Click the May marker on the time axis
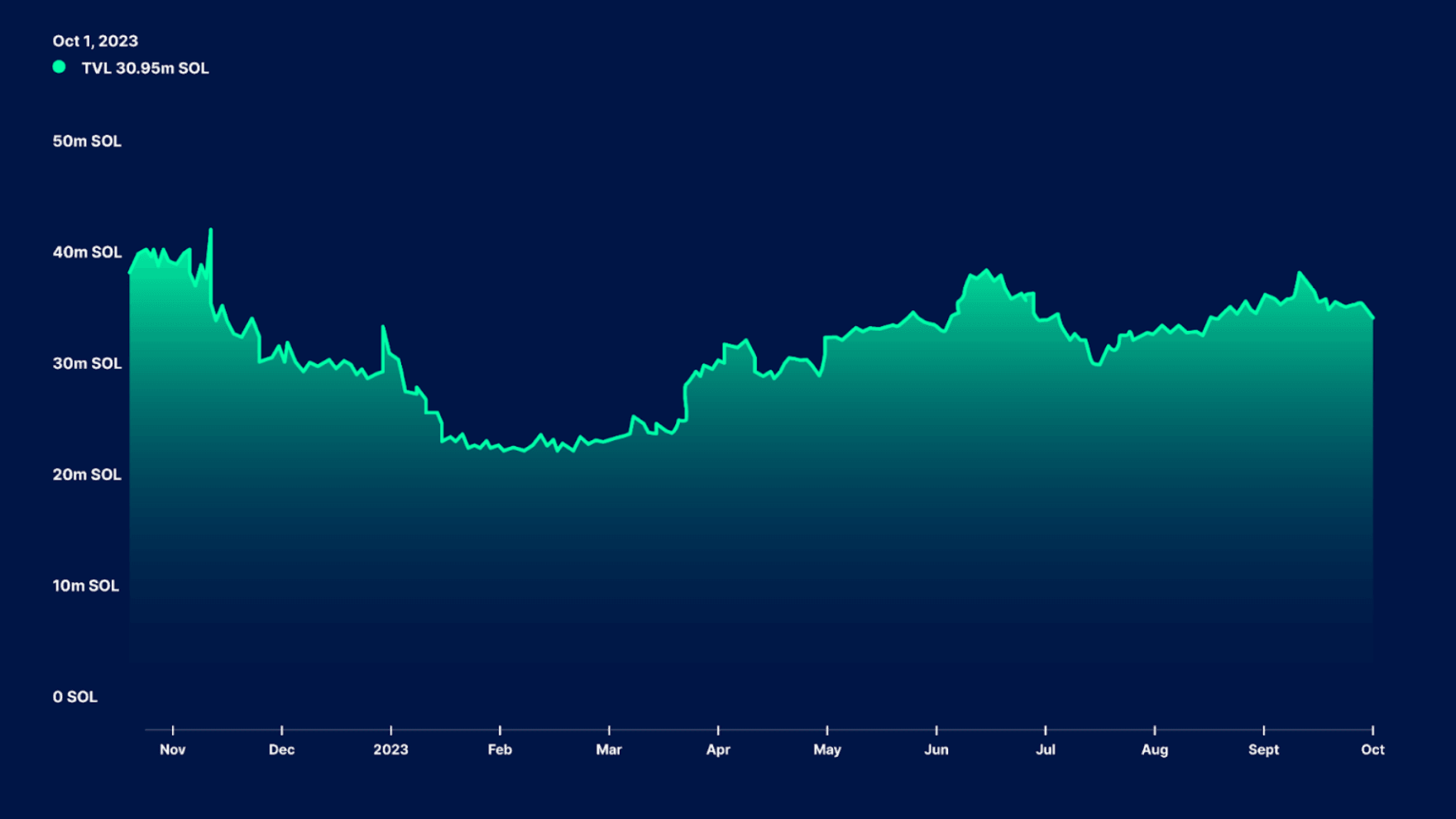Viewport: 1456px width, 819px height. (x=827, y=750)
